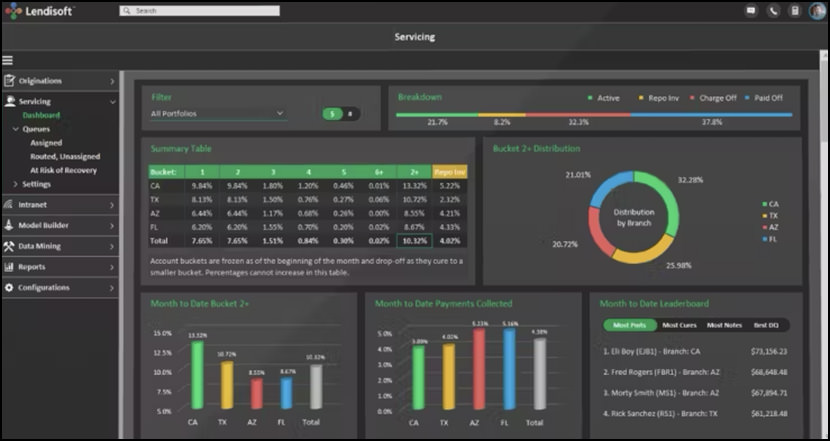830x441 pixels.
Task: Click the Reports bar chart icon
Action: (x=9, y=267)
